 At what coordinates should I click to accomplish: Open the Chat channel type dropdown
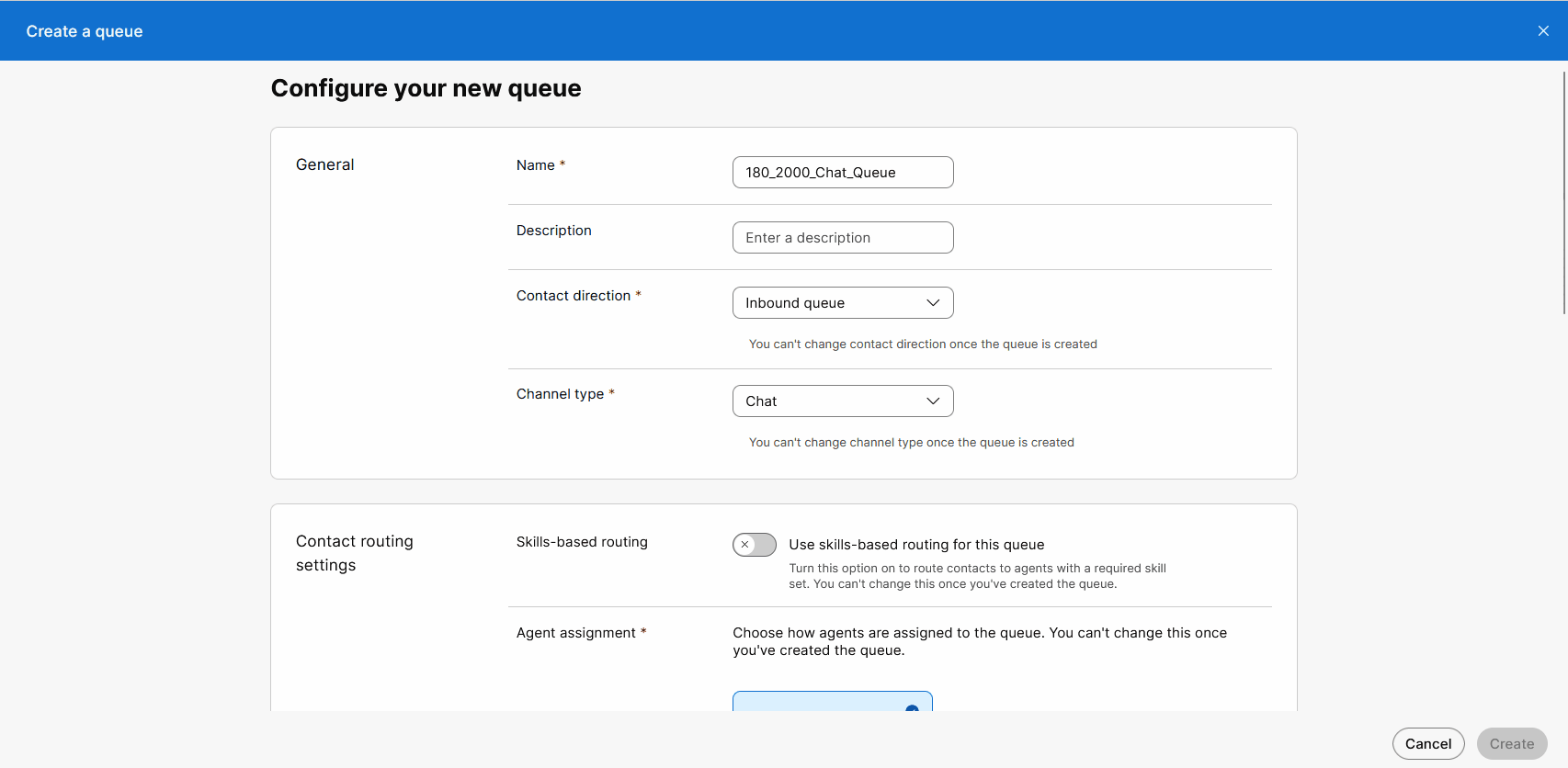click(842, 401)
